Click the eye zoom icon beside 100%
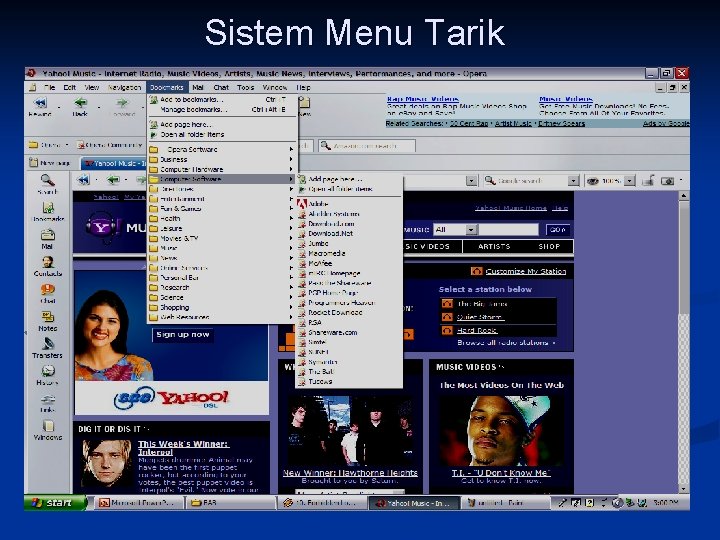The image size is (720, 540). coord(593,181)
